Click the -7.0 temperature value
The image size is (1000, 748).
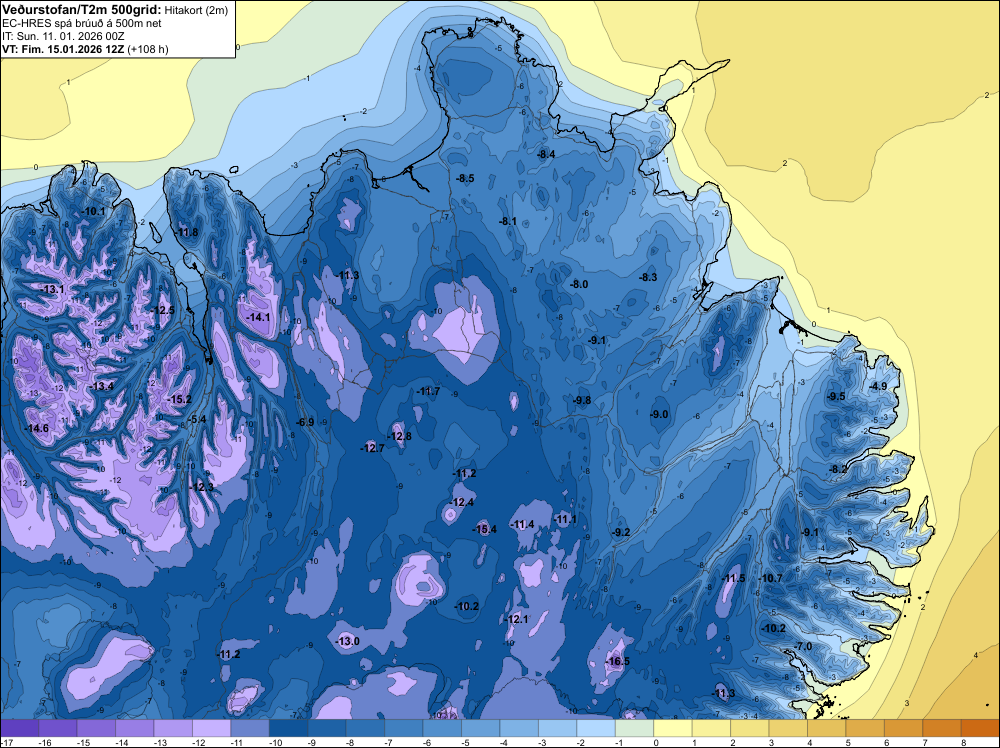(x=804, y=646)
